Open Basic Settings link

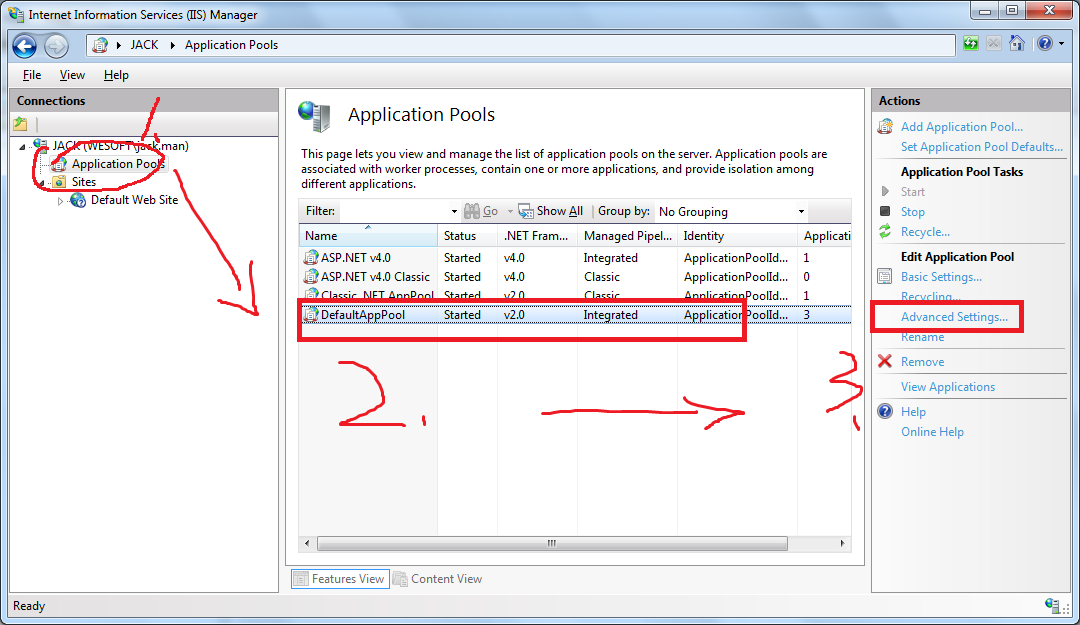click(941, 277)
